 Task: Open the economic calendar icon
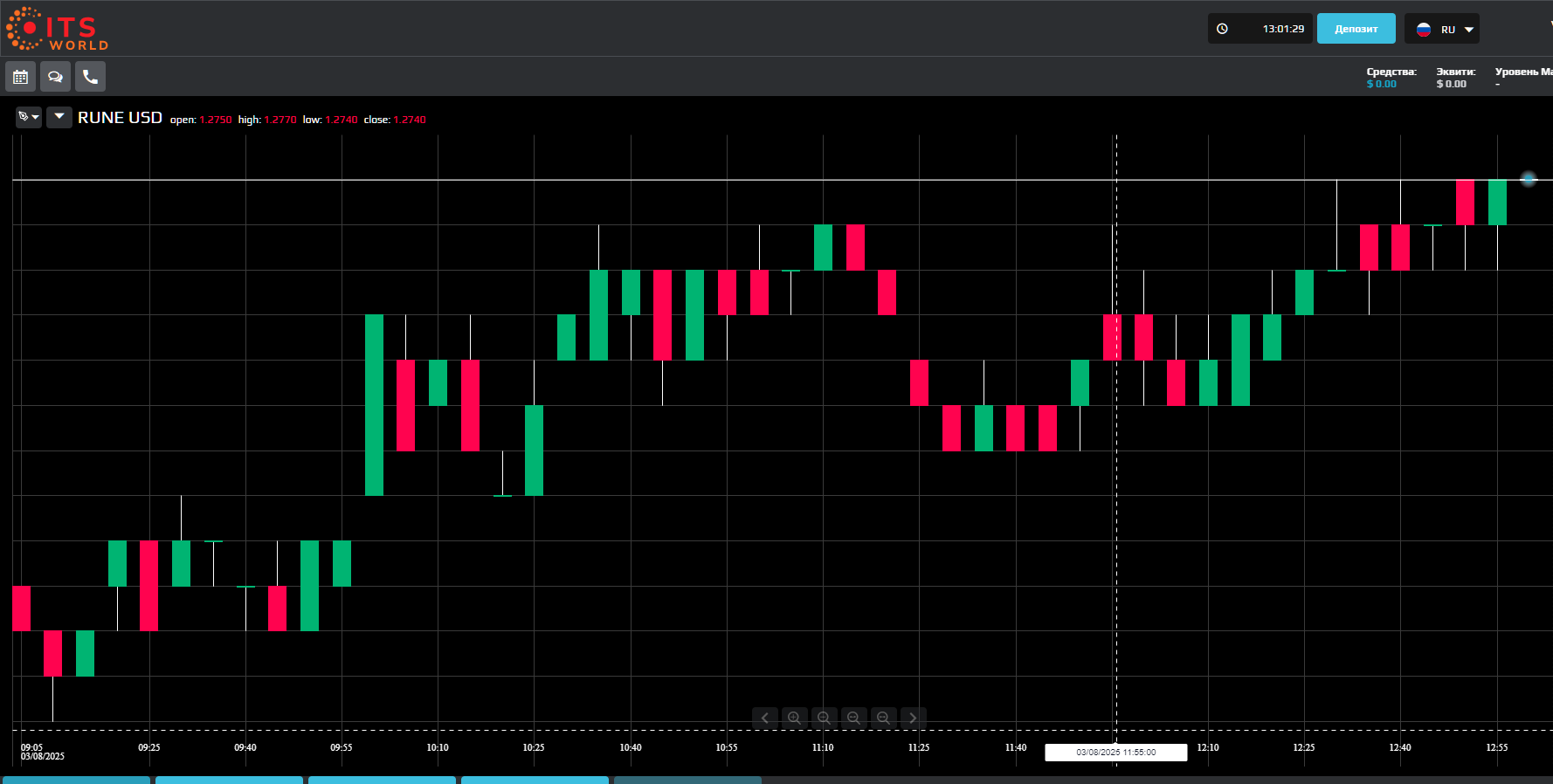point(21,77)
